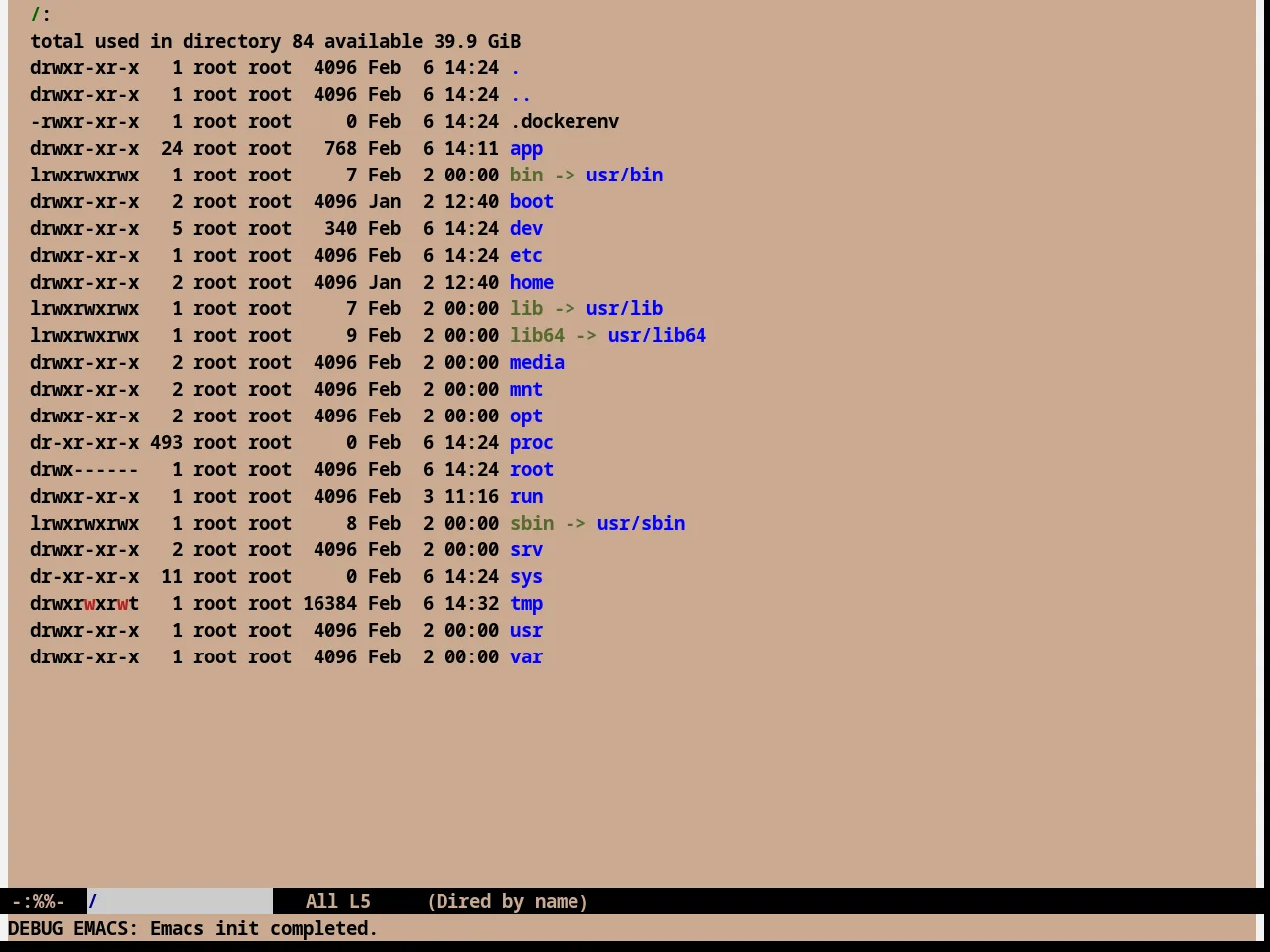The image size is (1270, 952).
Task: Open the mnt directory
Action: (526, 390)
